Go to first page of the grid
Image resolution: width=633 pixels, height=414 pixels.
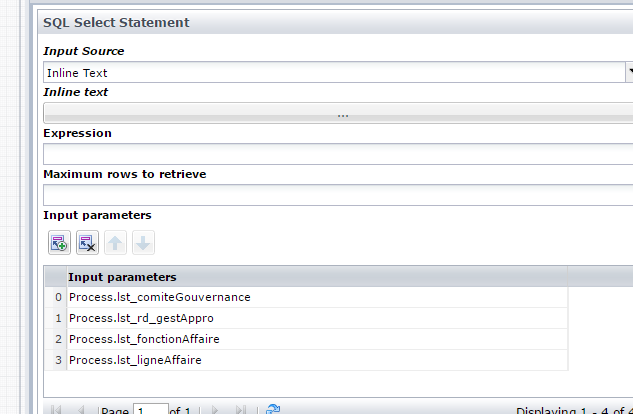pyautogui.click(x=56, y=410)
